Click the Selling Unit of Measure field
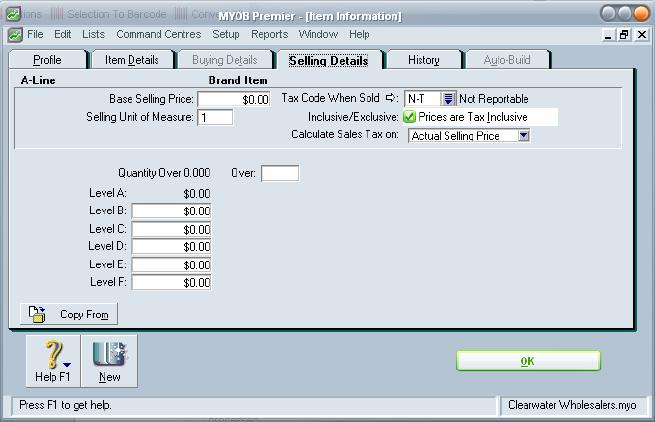This screenshot has width=655, height=422. [x=215, y=117]
